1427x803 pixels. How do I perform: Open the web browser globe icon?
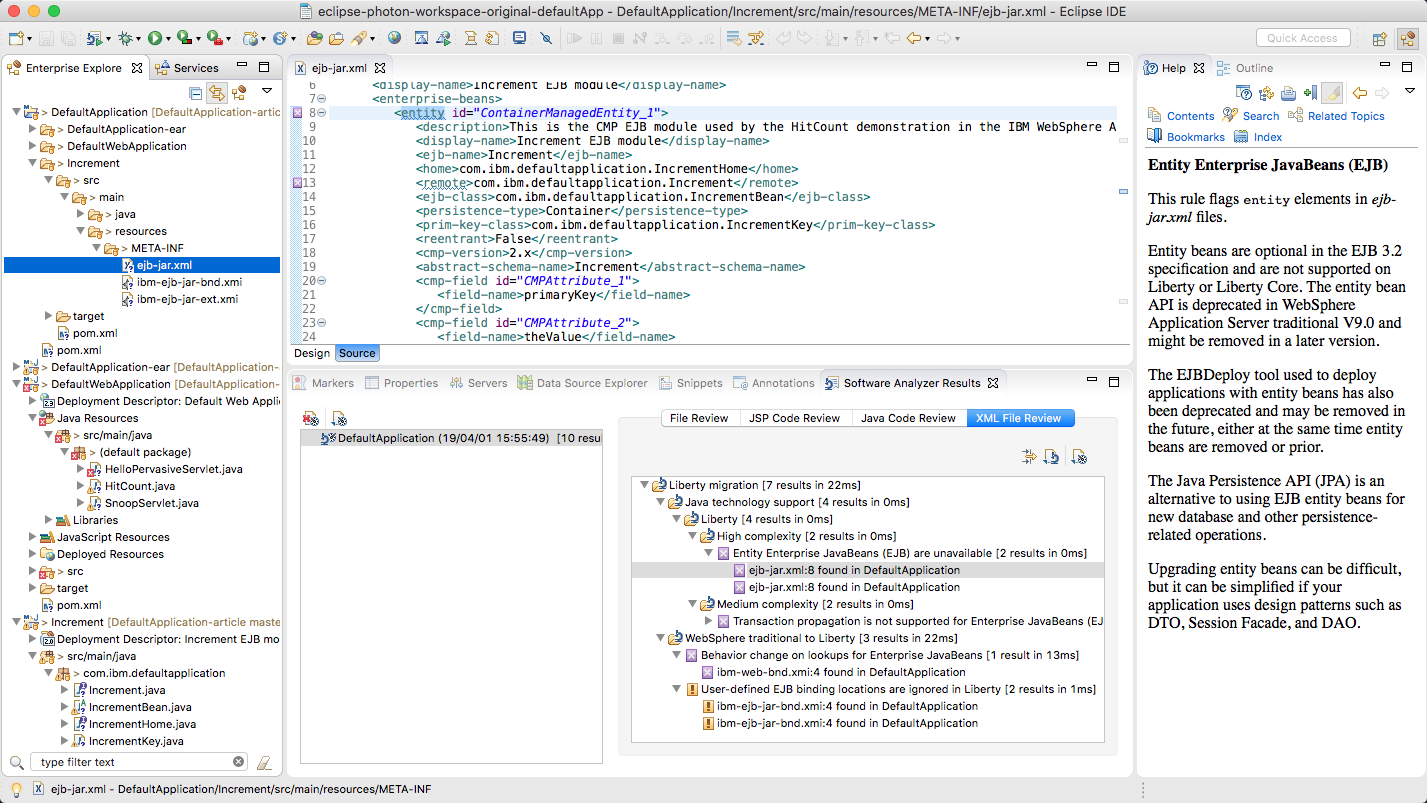pos(395,39)
